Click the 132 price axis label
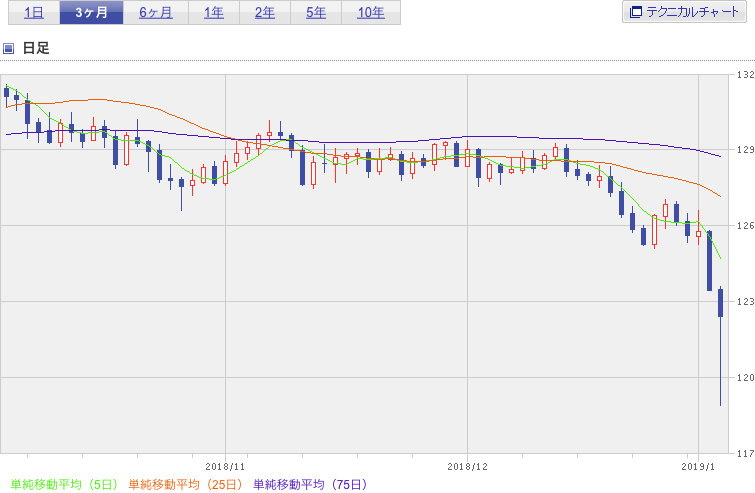This screenshot has height=493, width=755. (x=745, y=75)
